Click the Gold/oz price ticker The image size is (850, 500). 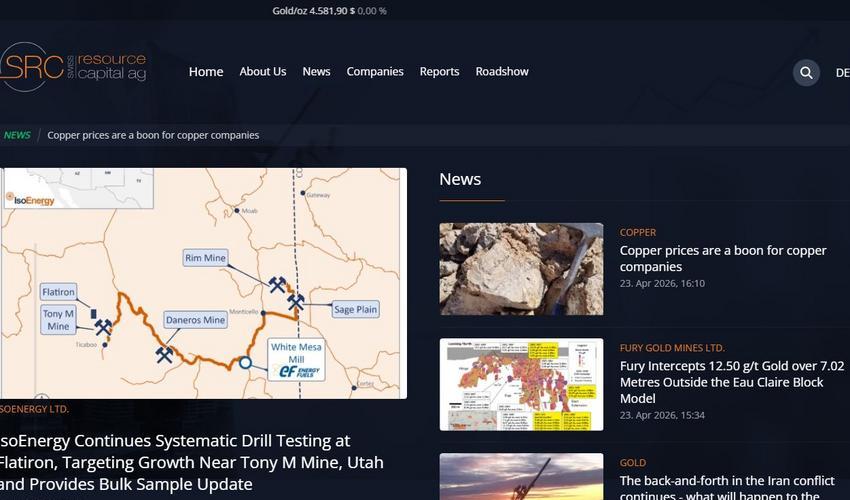coord(329,11)
